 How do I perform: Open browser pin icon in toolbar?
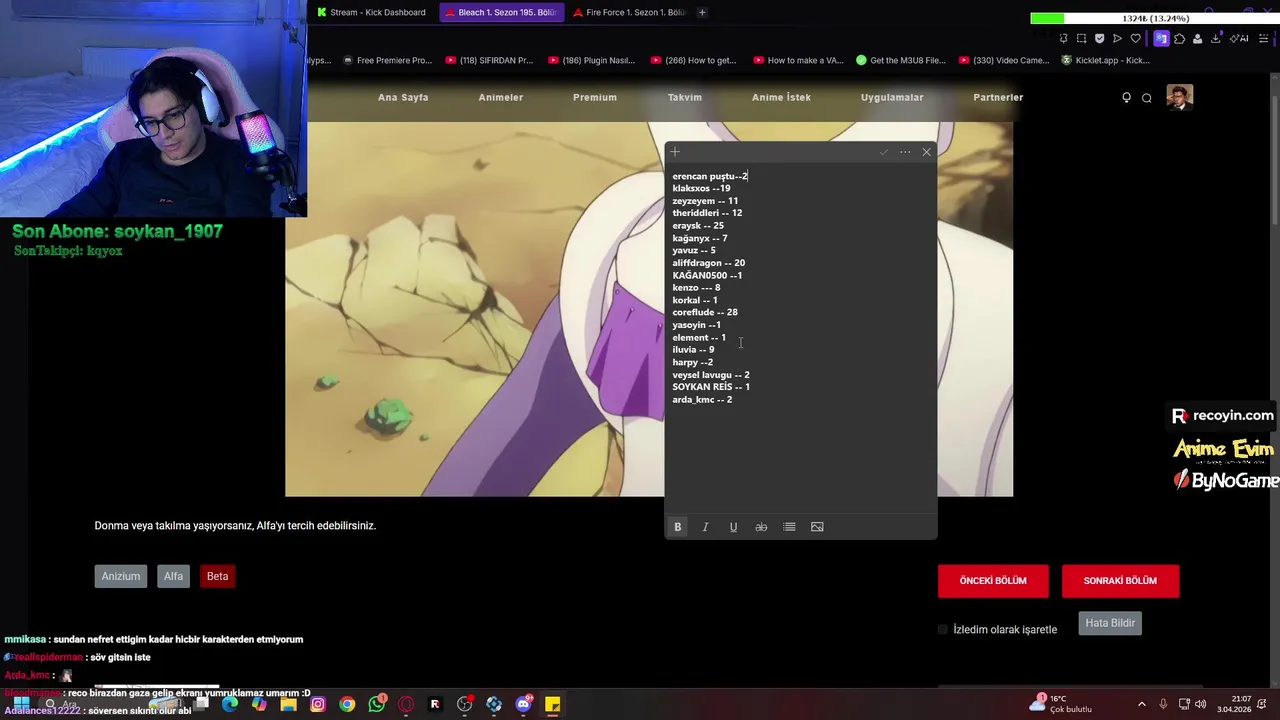coord(1063,38)
